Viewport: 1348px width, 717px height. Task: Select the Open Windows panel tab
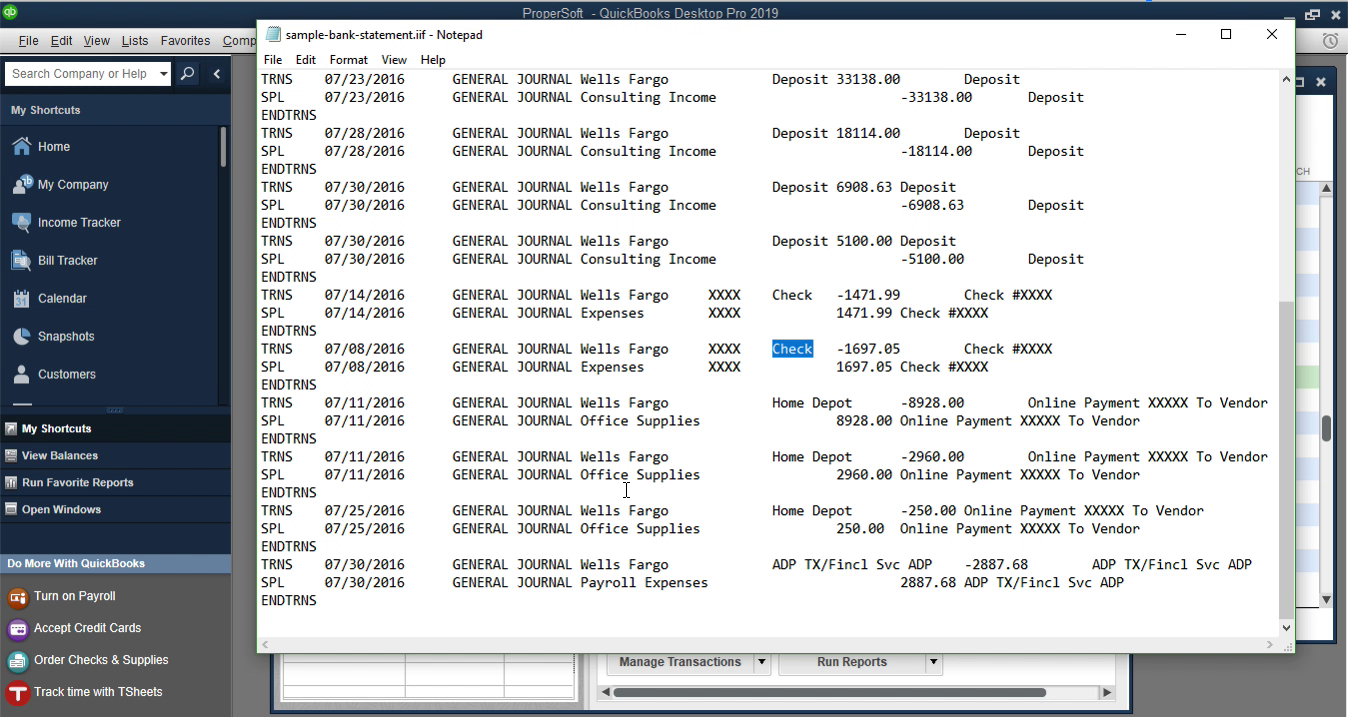coord(115,509)
